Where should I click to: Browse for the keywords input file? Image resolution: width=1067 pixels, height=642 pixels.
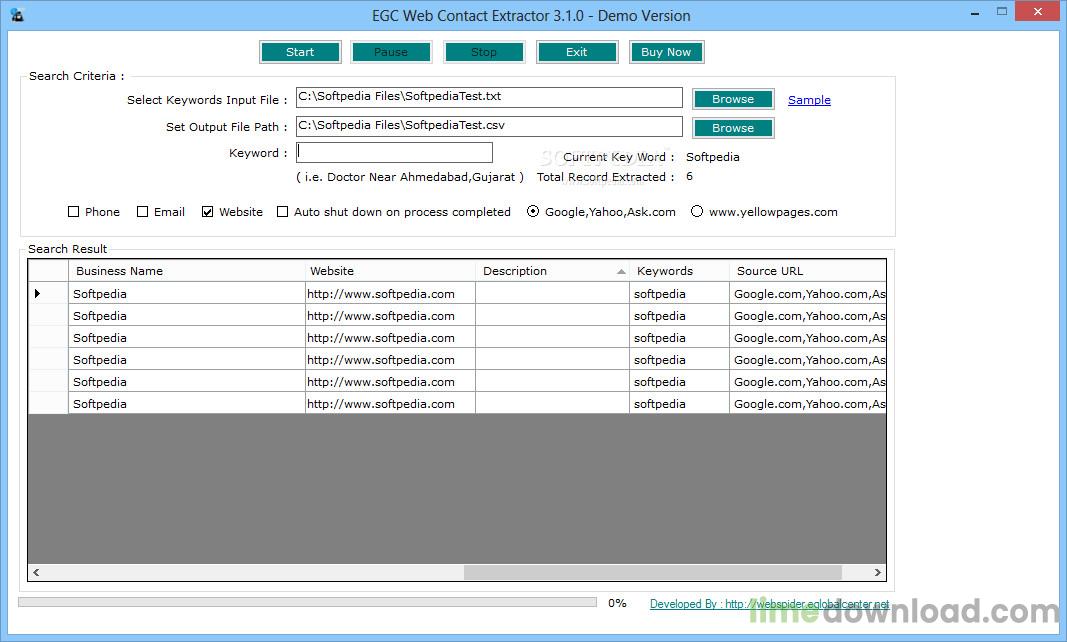[x=733, y=98]
